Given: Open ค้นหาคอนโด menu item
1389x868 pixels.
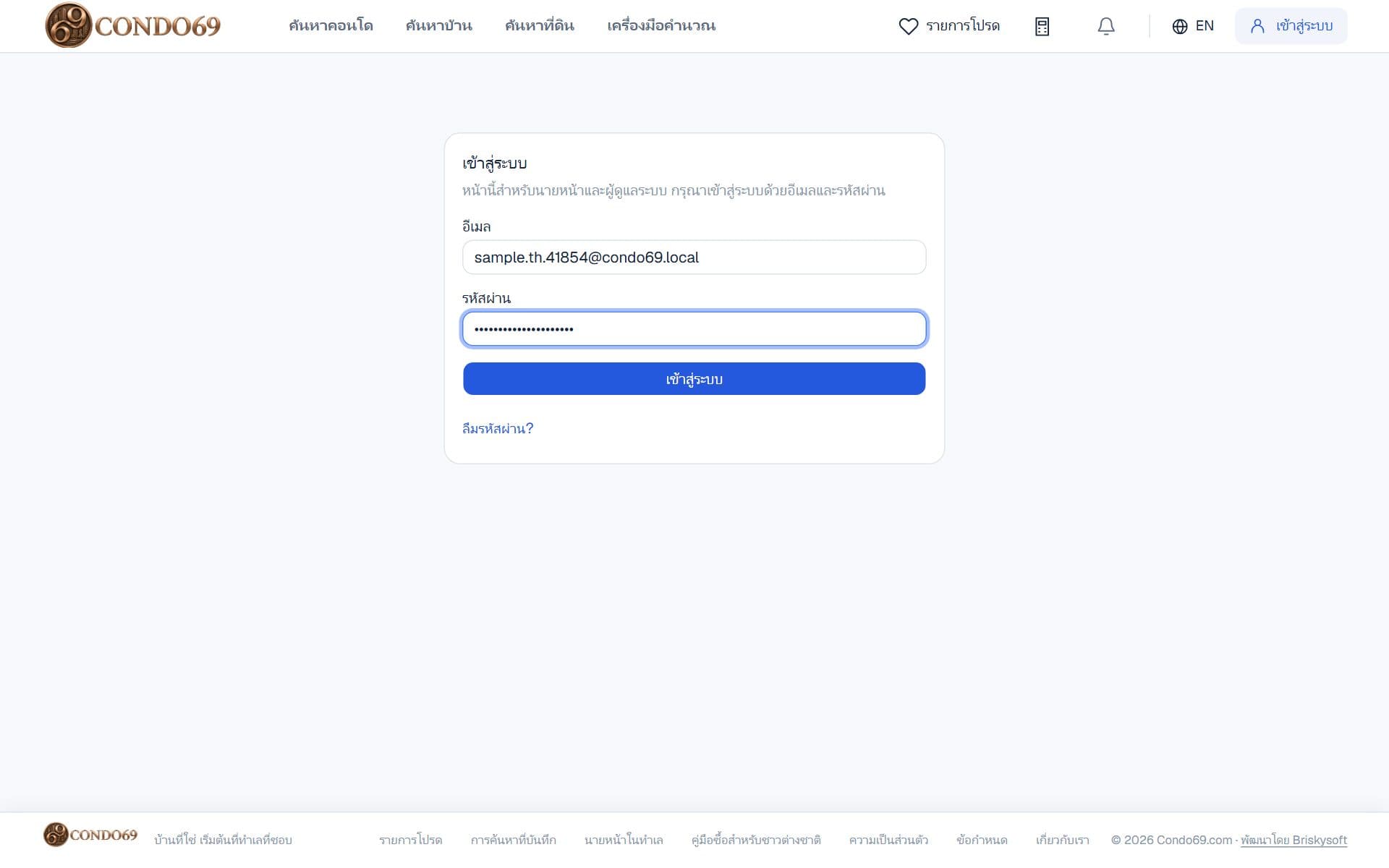Looking at the screenshot, I should pyautogui.click(x=331, y=26).
